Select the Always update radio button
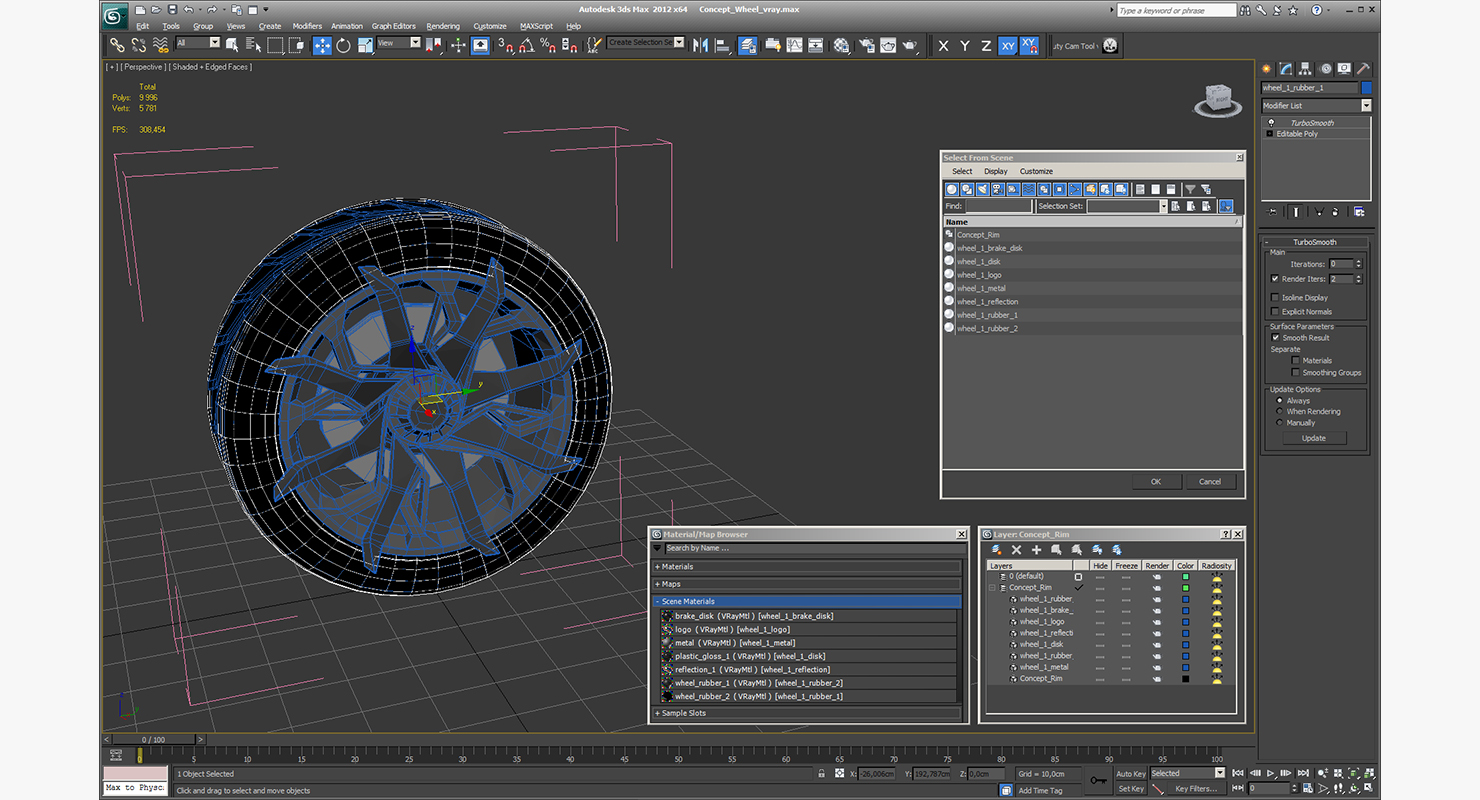Screen dimensions: 1480x800 point(1280,400)
